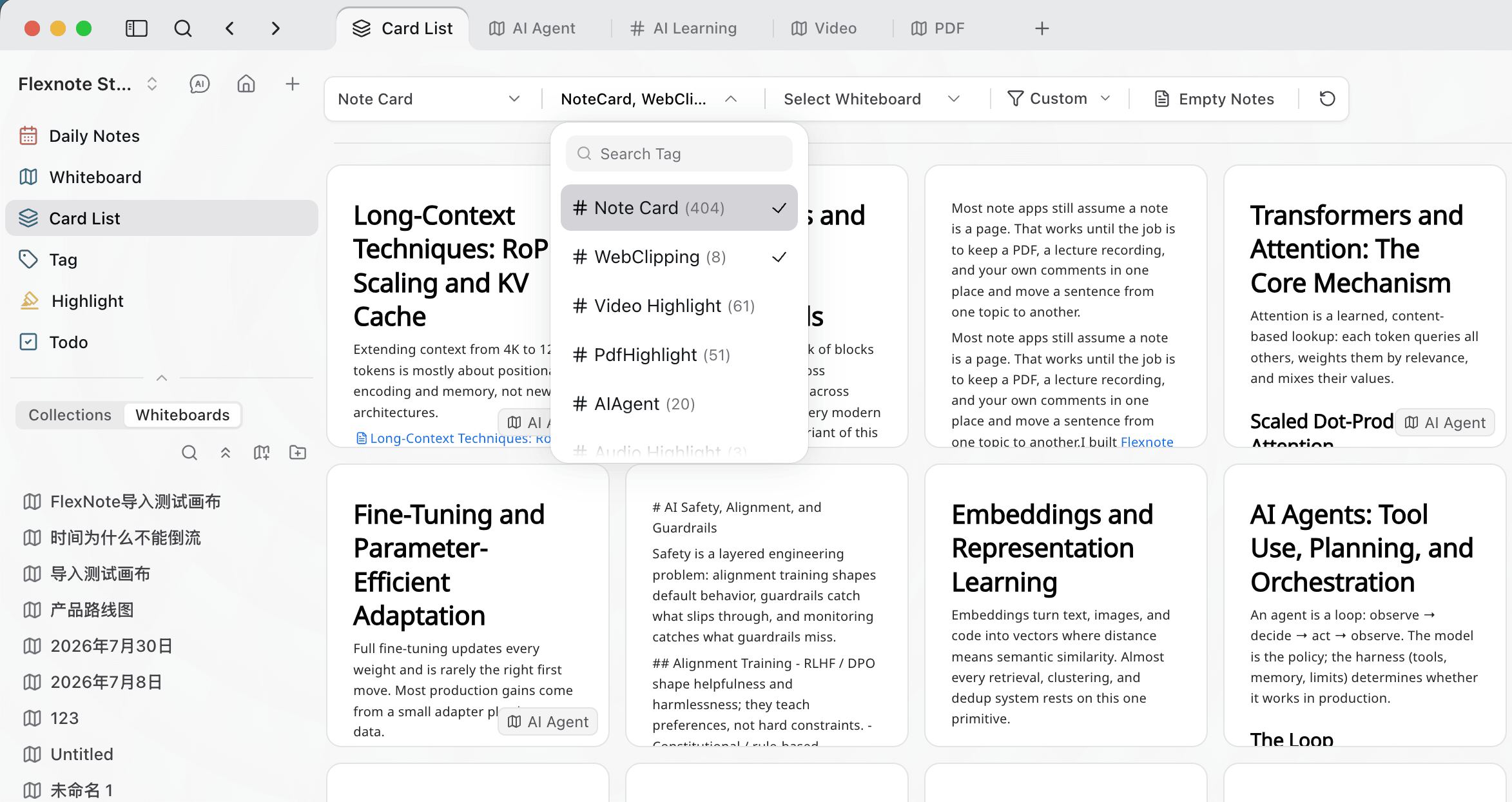Open a new tab with plus icon
Image resolution: width=1512 pixels, height=802 pixels.
(x=1042, y=28)
